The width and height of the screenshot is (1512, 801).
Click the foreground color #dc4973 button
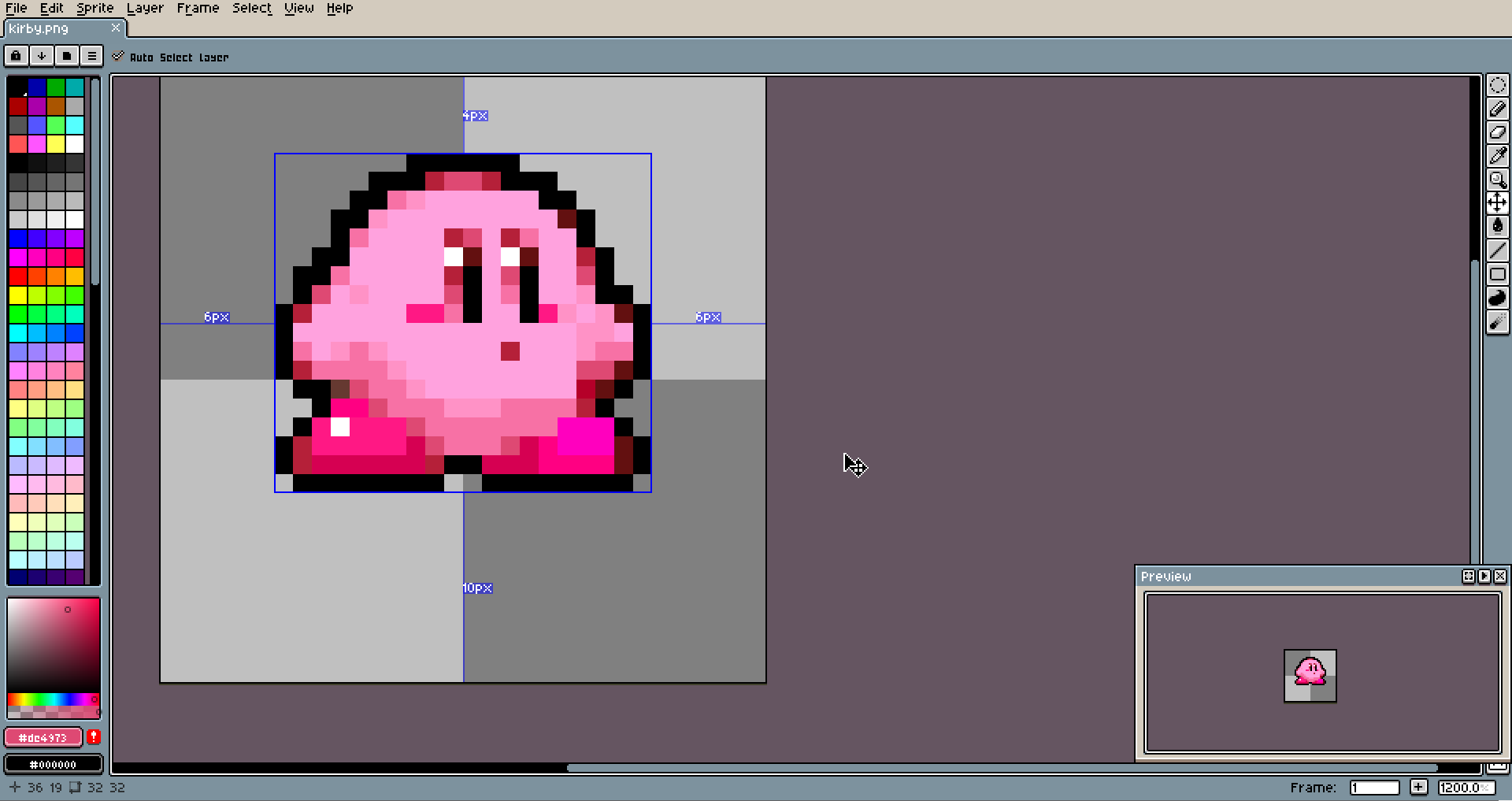pyautogui.click(x=43, y=737)
